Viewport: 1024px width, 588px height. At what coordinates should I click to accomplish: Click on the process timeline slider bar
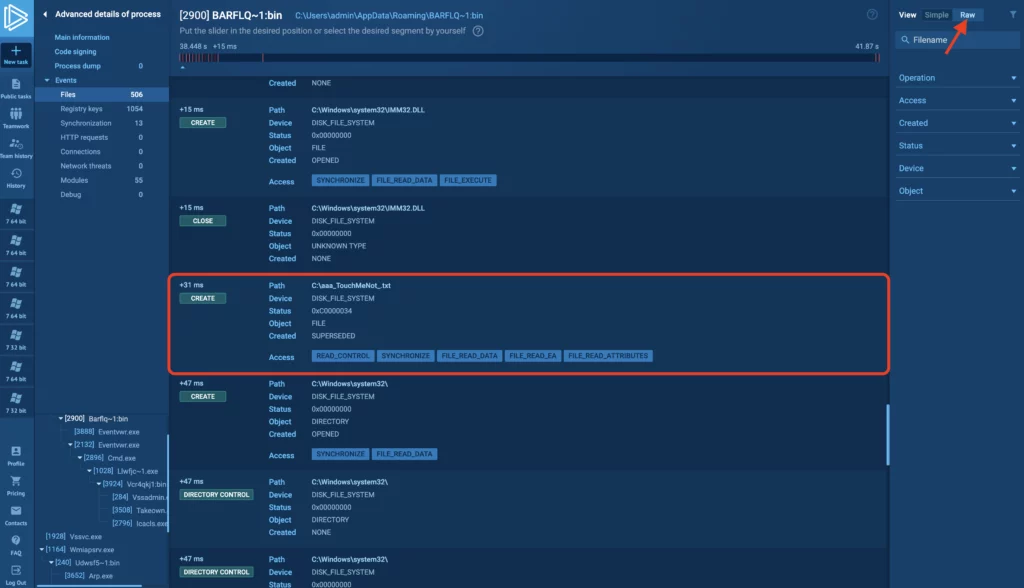530,58
